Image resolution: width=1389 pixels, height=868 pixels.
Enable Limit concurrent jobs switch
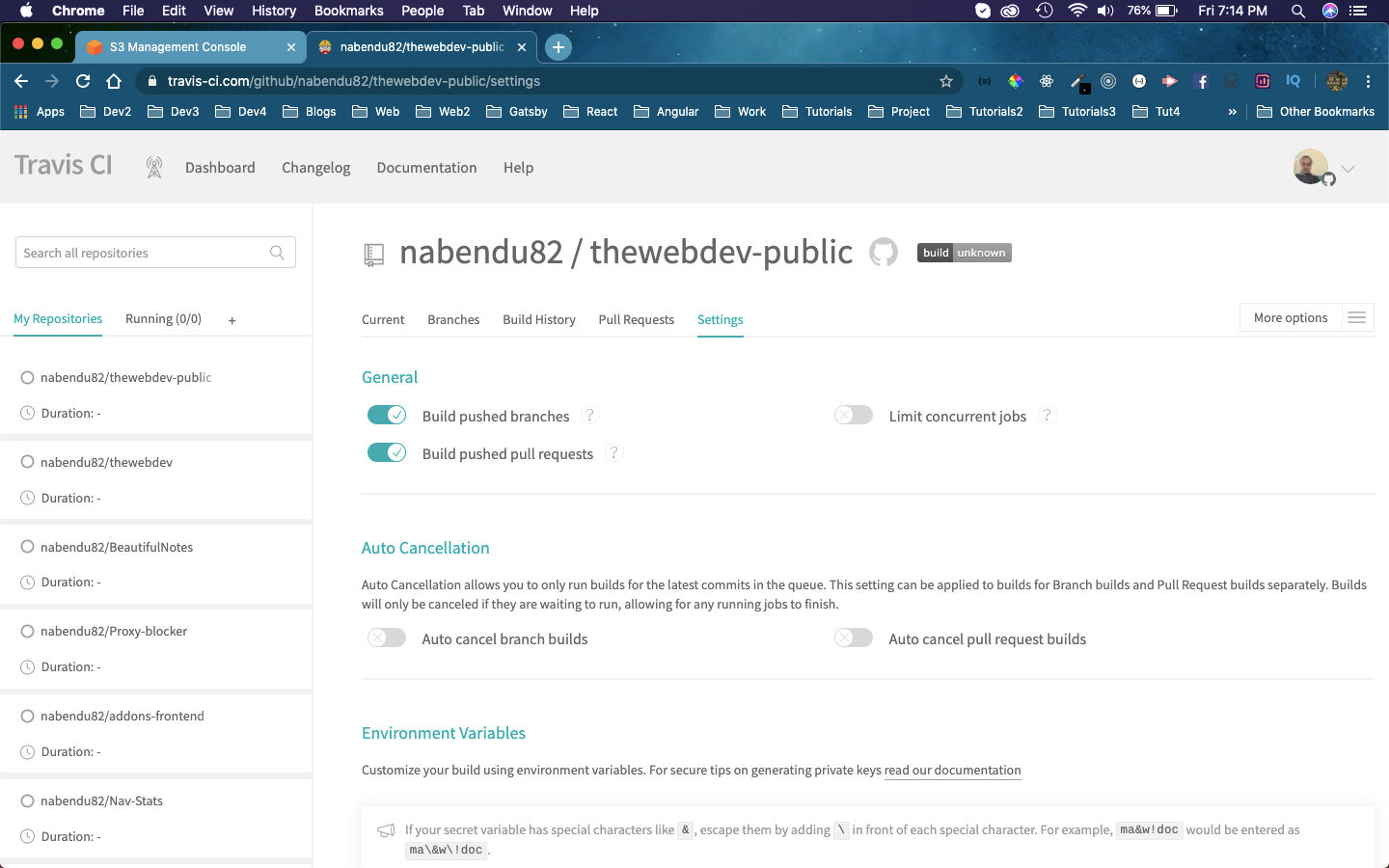point(854,415)
